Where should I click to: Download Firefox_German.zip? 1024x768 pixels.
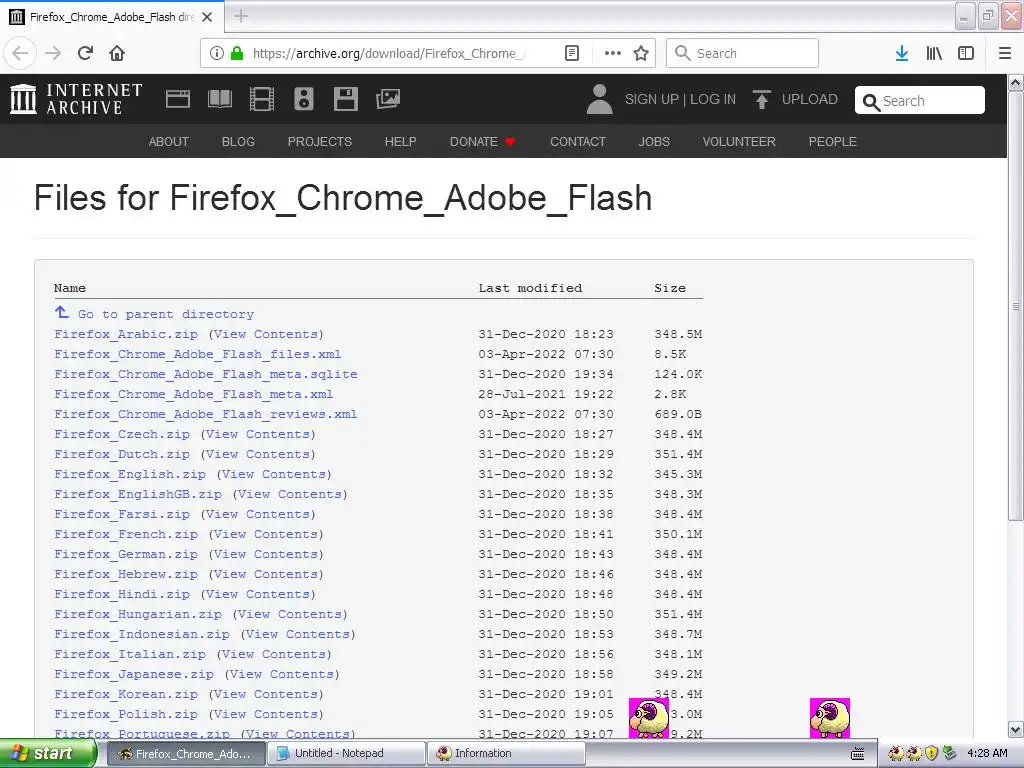point(125,554)
